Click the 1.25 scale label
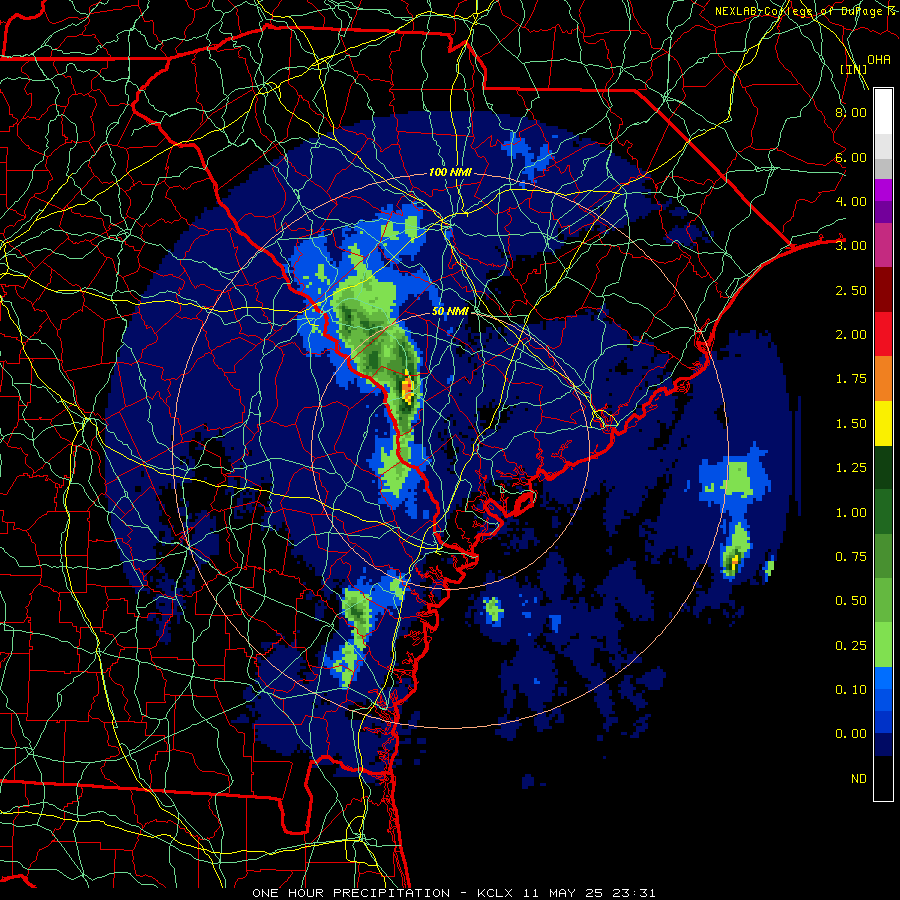This screenshot has height=900, width=900. pyautogui.click(x=851, y=468)
